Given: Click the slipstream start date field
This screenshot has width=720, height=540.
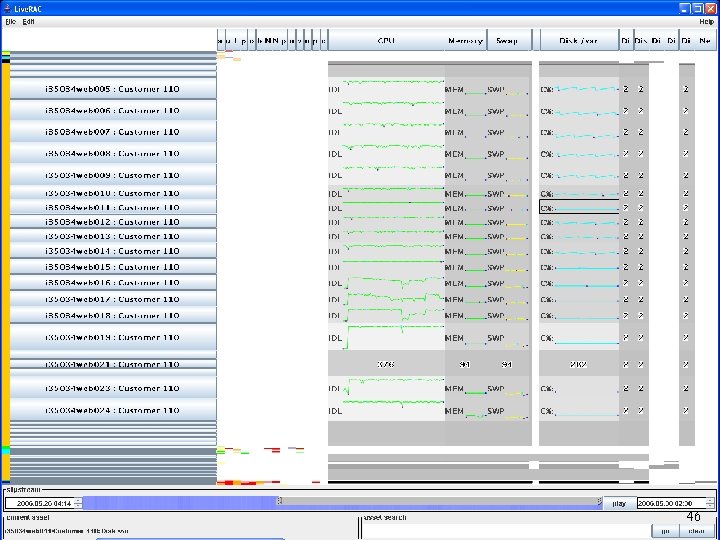Looking at the screenshot, I should coord(40,504).
